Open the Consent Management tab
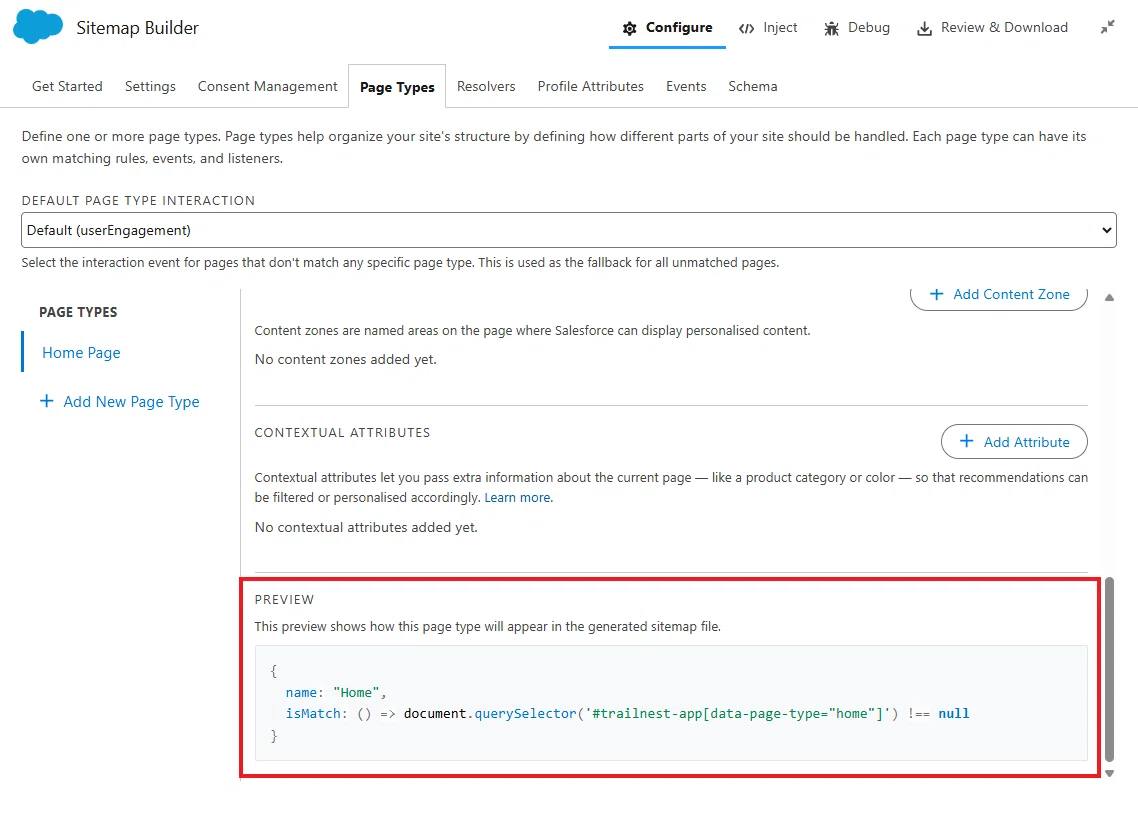 (268, 86)
